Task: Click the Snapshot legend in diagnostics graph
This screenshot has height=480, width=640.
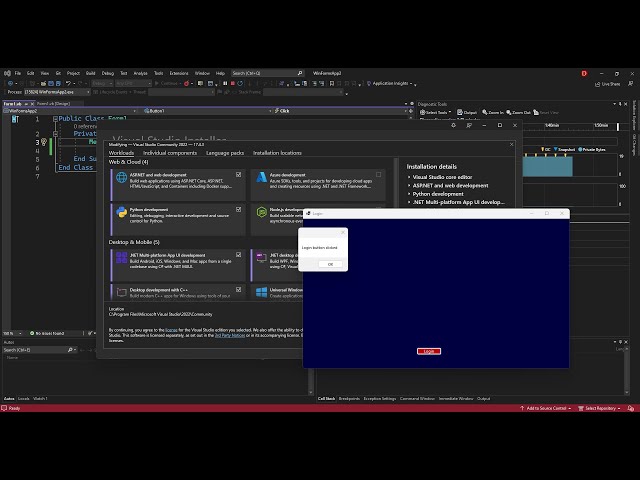Action: tap(564, 149)
